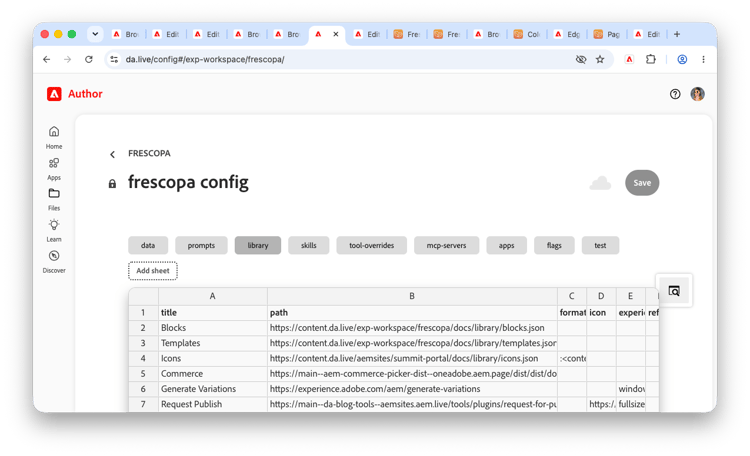
Task: Click the blocks.json path cell
Action: click(412, 328)
